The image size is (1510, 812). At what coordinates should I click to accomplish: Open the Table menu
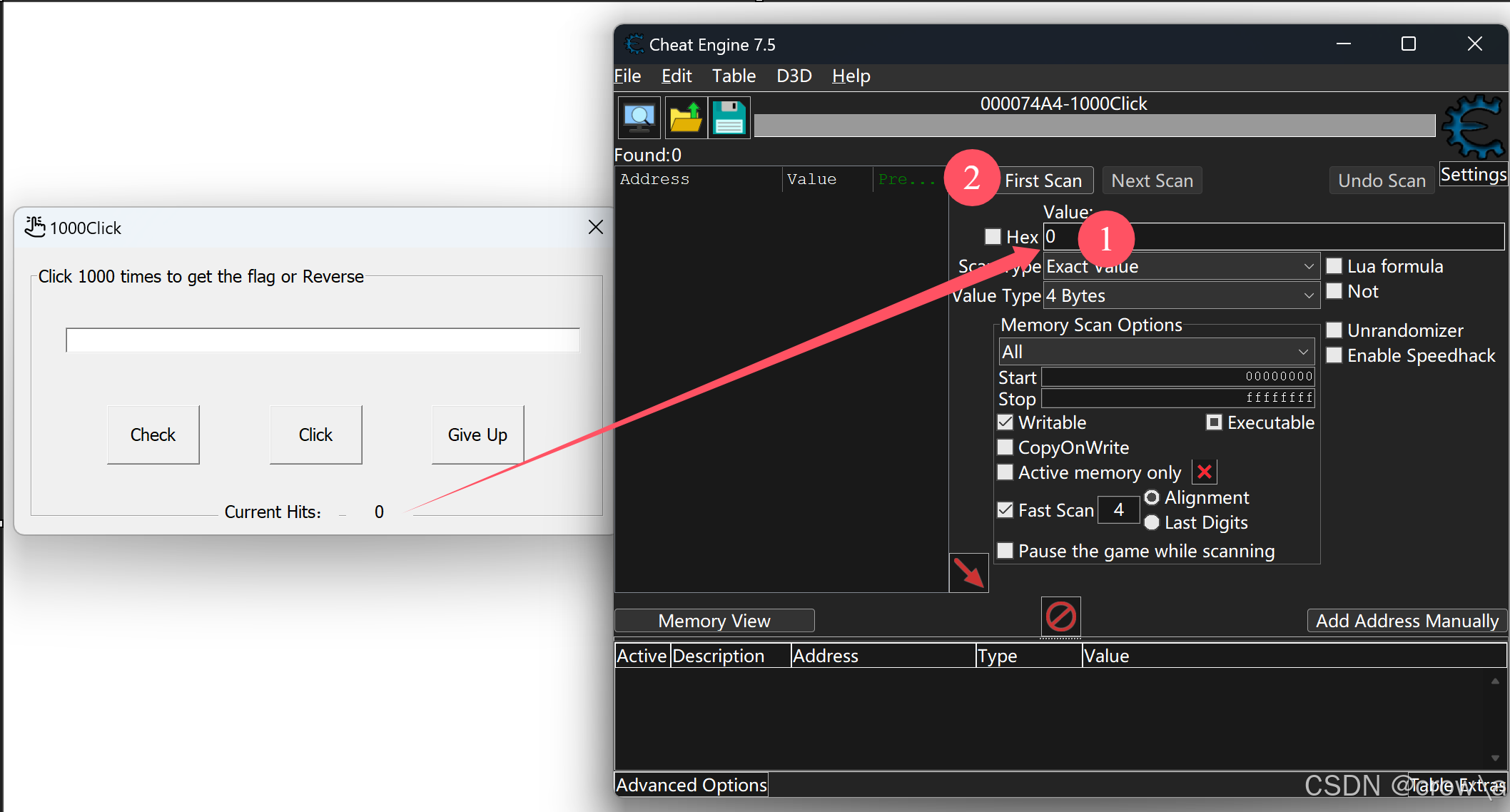pos(734,76)
